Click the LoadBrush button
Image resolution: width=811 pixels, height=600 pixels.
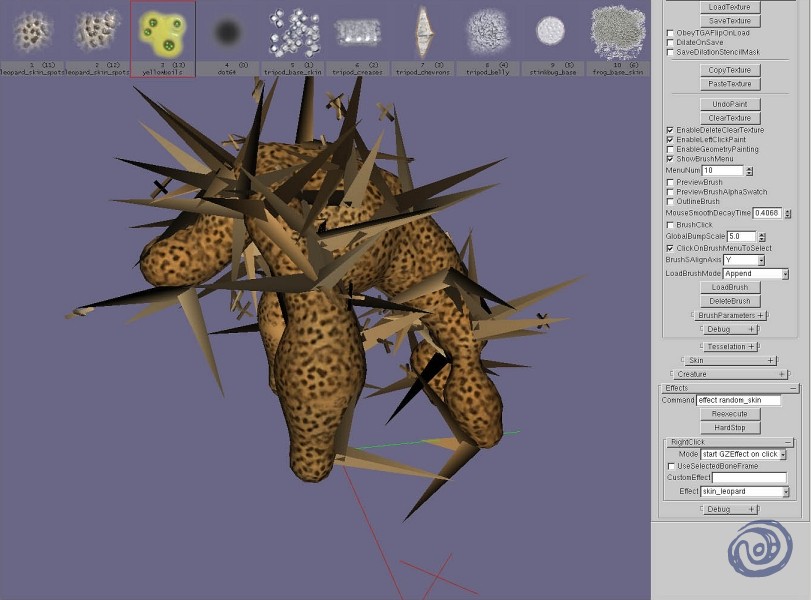730,287
